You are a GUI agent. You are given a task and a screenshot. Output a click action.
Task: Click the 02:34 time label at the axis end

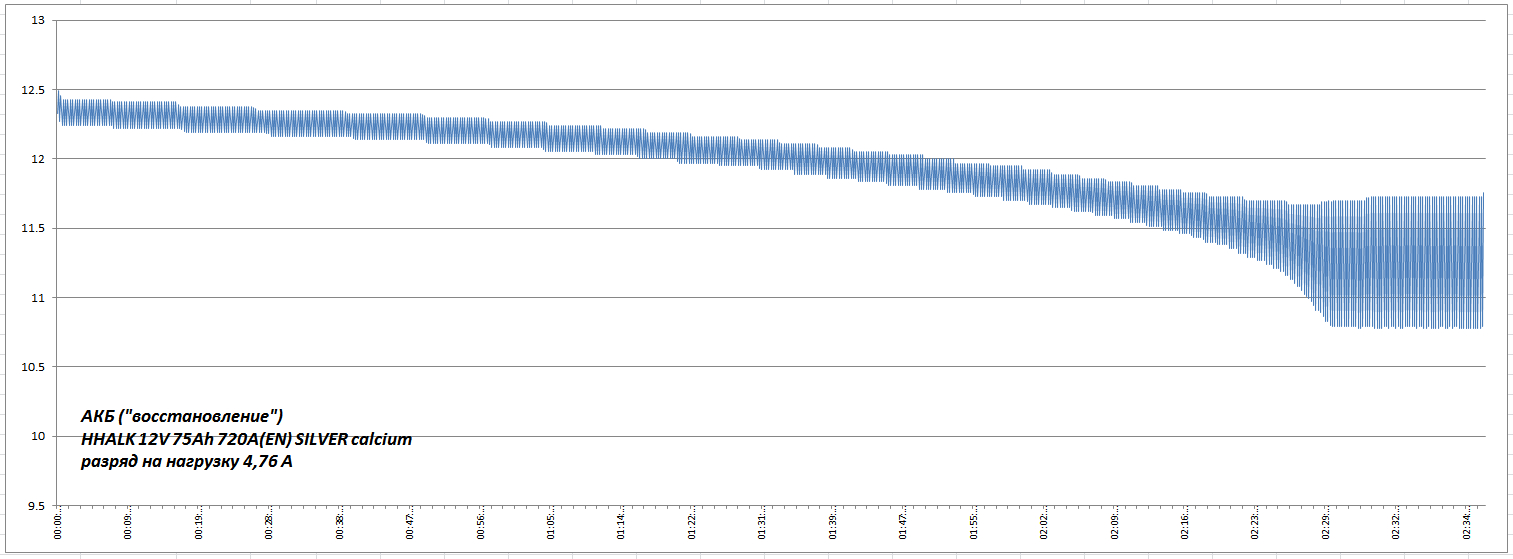[1467, 527]
